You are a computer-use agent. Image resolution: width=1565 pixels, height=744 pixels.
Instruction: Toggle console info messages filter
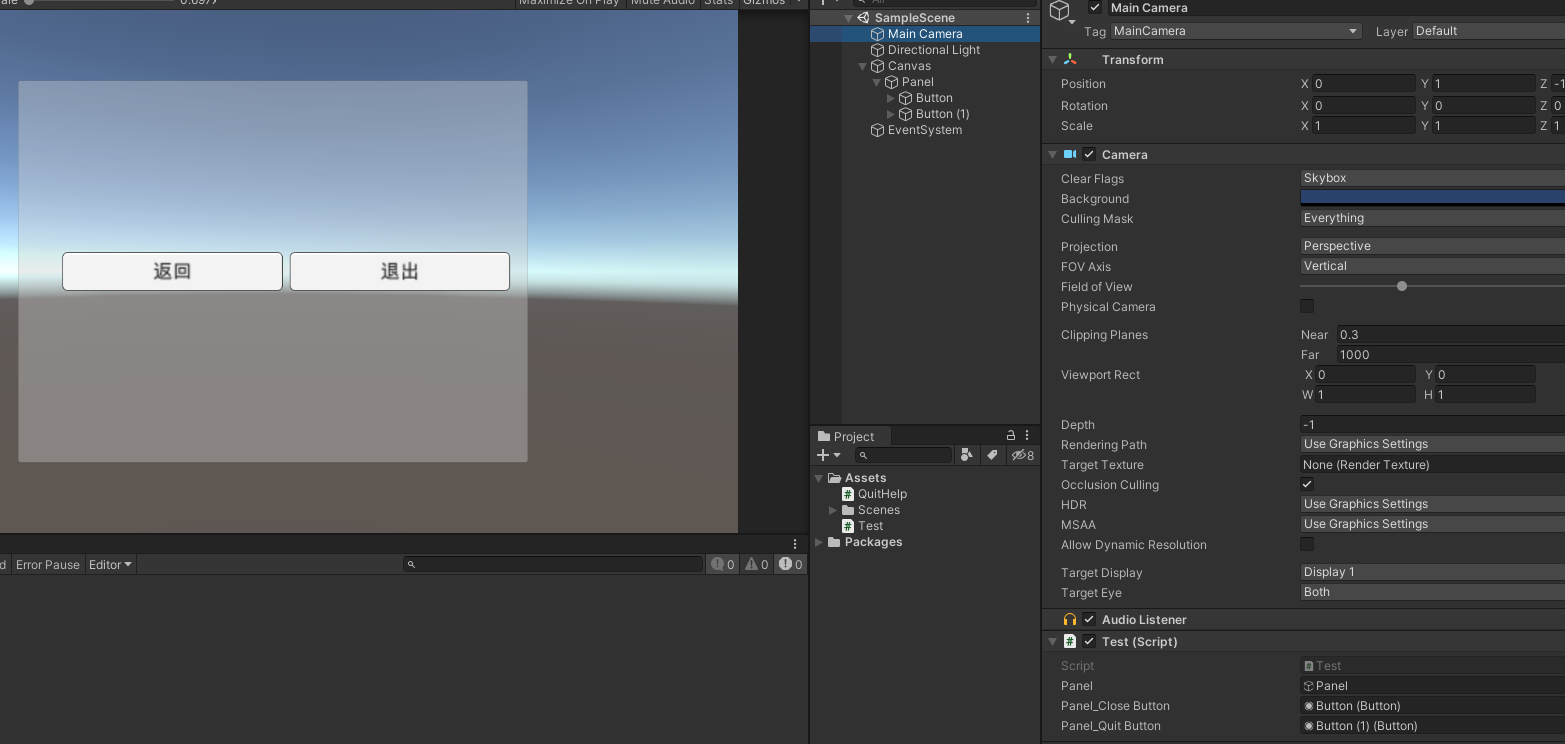[723, 565]
